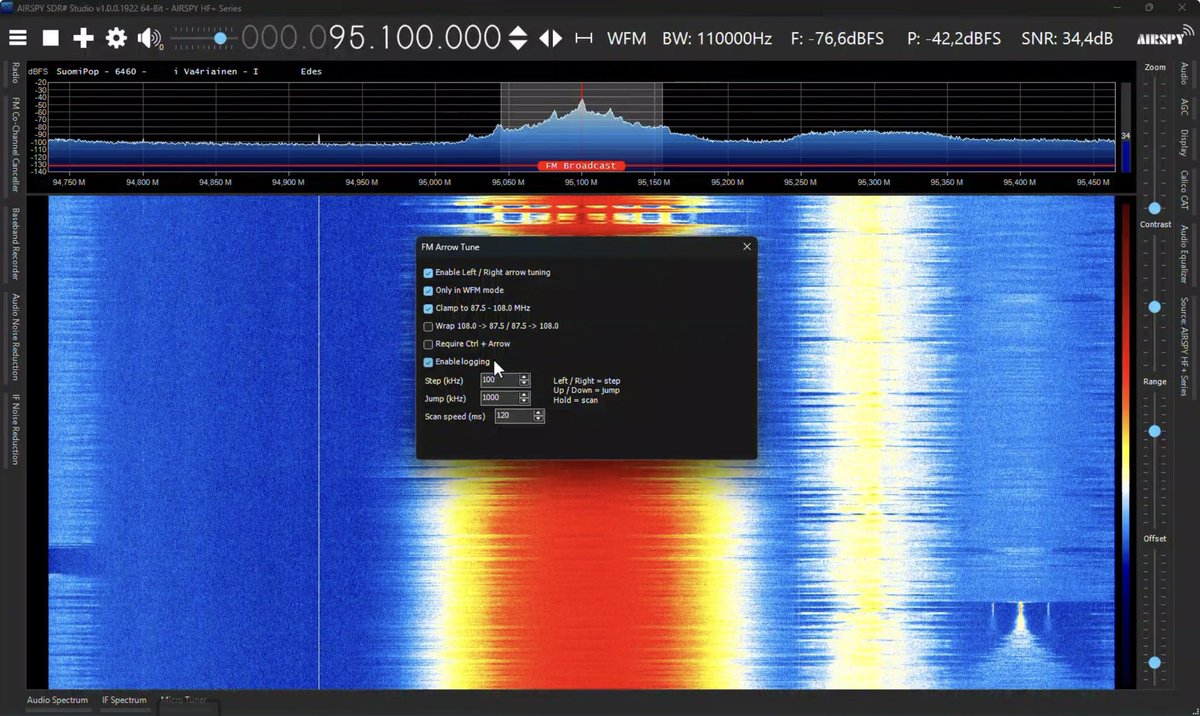Open the Audio Noise Reduction side tab
This screenshot has height=716, width=1200.
(x=15, y=338)
